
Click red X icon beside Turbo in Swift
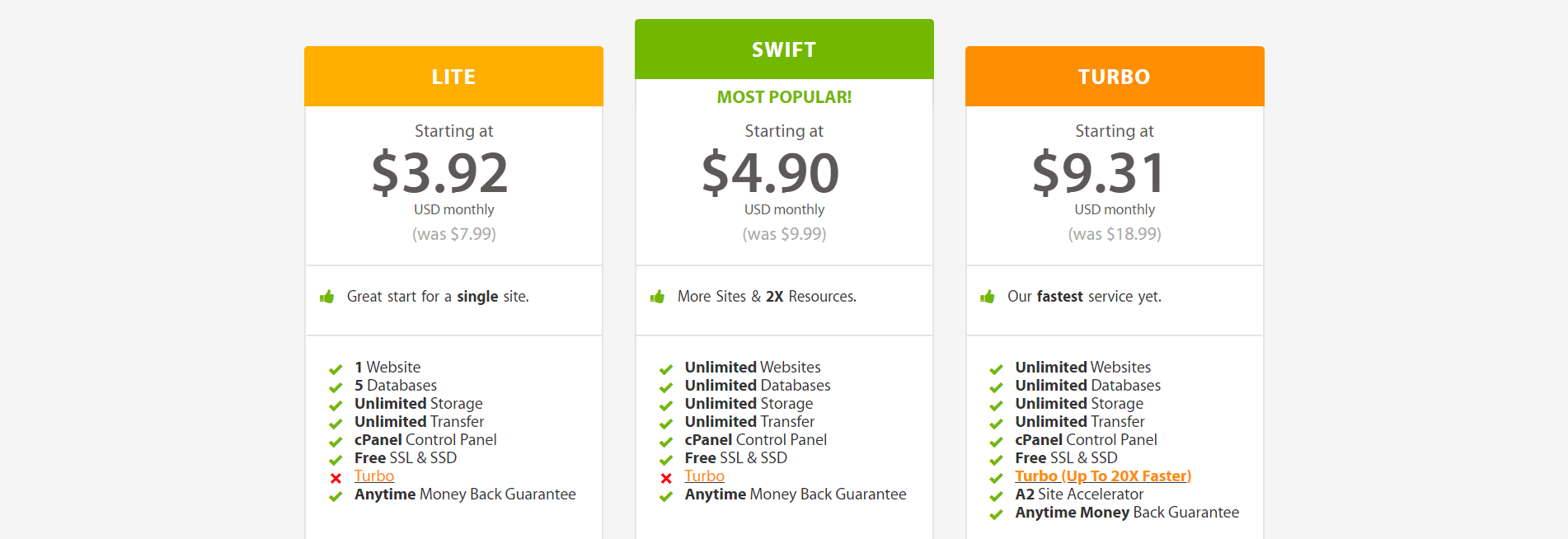tap(666, 478)
